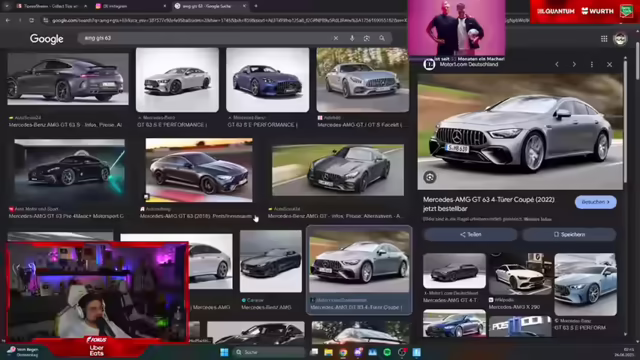Close the image preview panel
The height and width of the screenshot is (360, 640).
point(609,64)
